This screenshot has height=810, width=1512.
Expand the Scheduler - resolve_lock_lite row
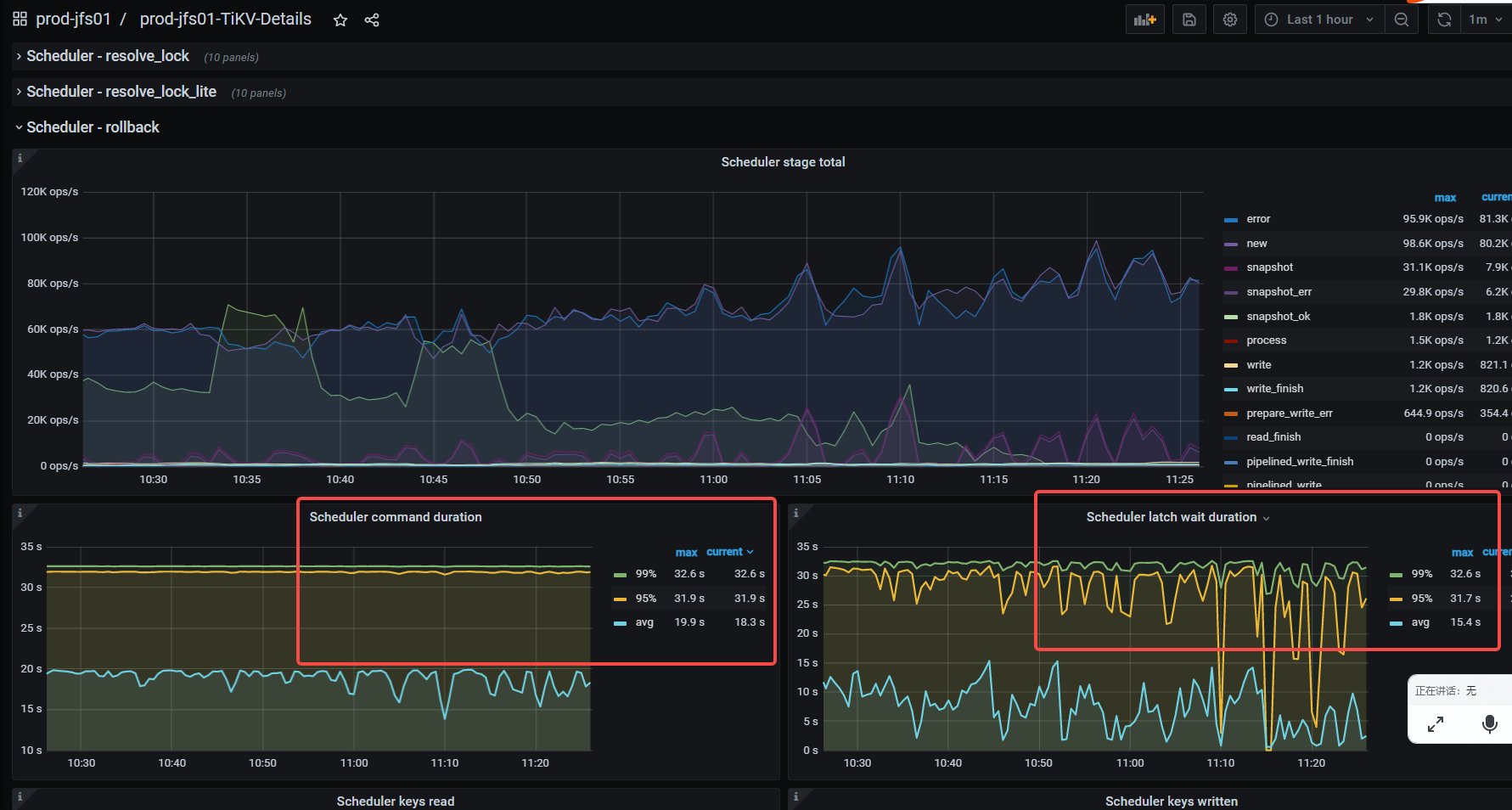[121, 92]
